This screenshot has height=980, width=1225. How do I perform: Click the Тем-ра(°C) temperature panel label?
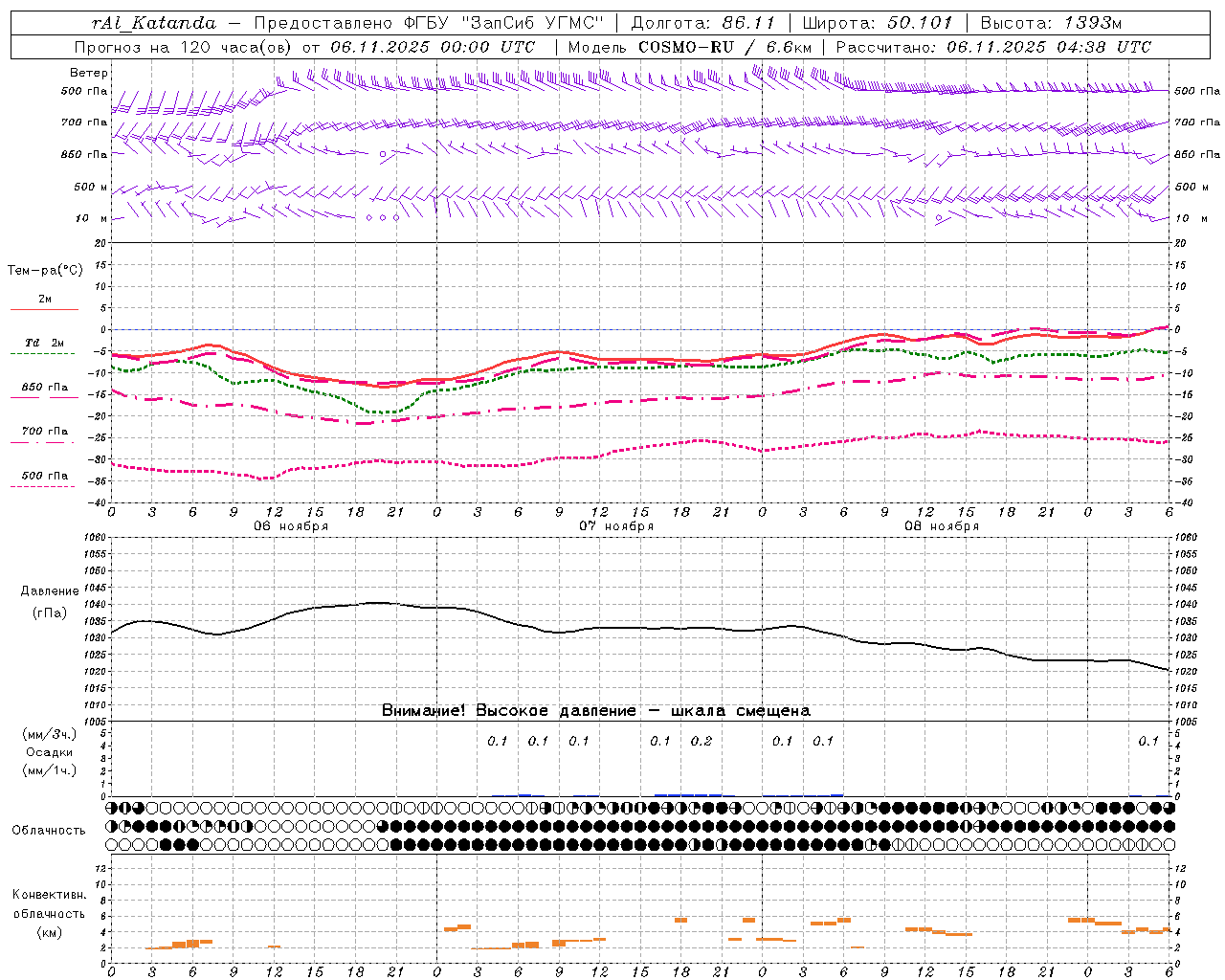tap(45, 271)
